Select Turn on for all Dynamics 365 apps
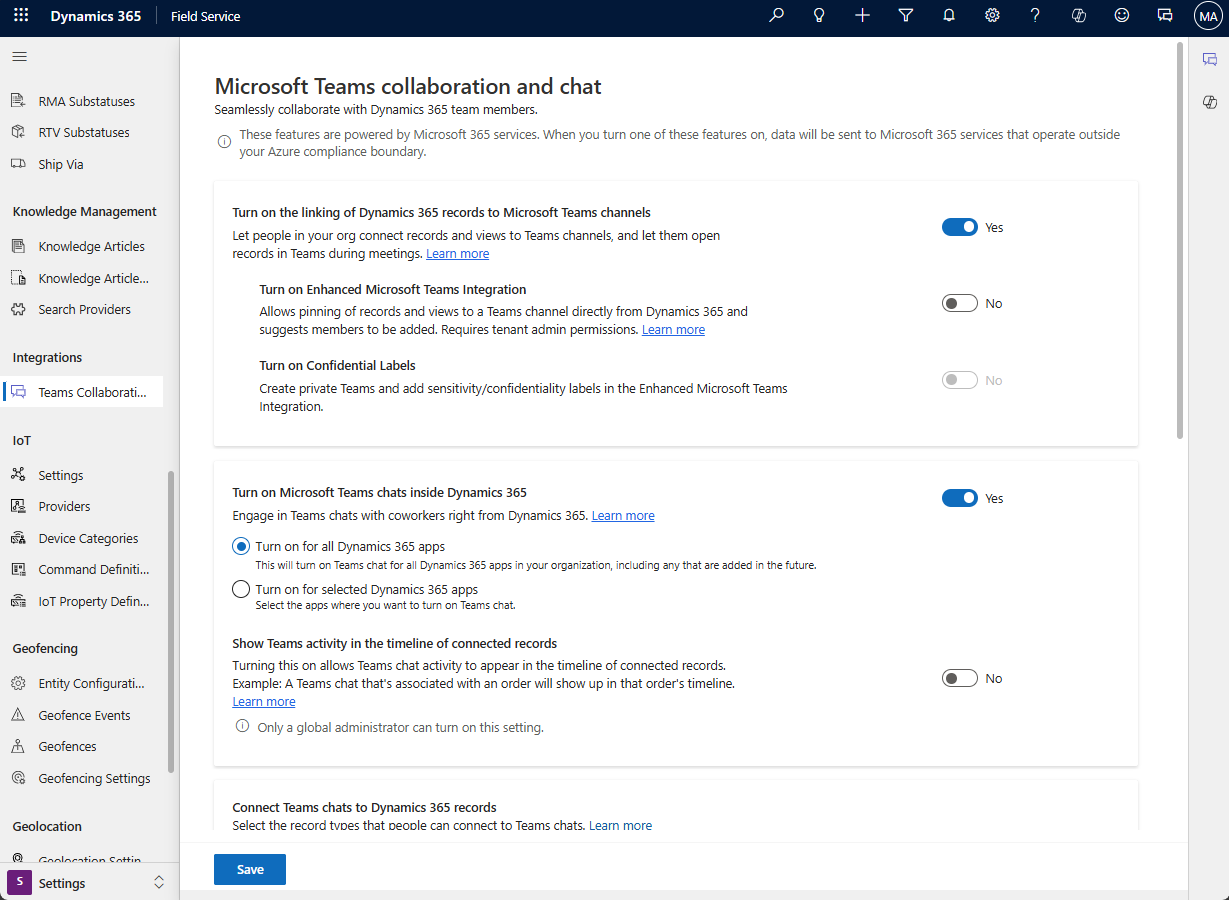Image resolution: width=1229 pixels, height=900 pixels. click(241, 547)
